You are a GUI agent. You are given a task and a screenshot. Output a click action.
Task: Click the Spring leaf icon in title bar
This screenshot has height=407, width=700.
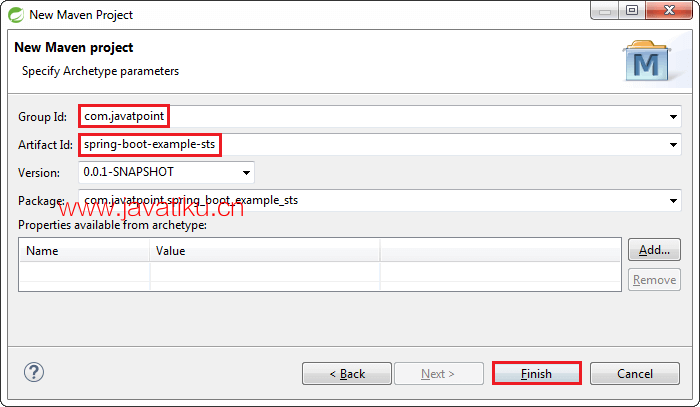(x=16, y=15)
